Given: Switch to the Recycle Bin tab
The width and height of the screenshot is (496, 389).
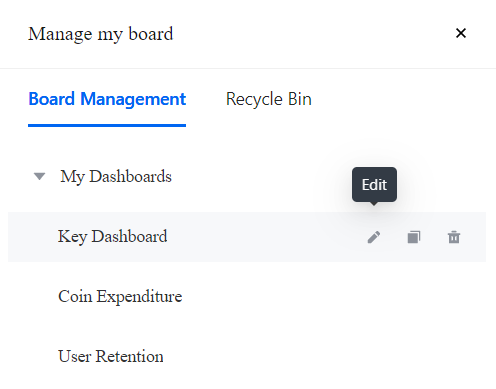Looking at the screenshot, I should [269, 99].
